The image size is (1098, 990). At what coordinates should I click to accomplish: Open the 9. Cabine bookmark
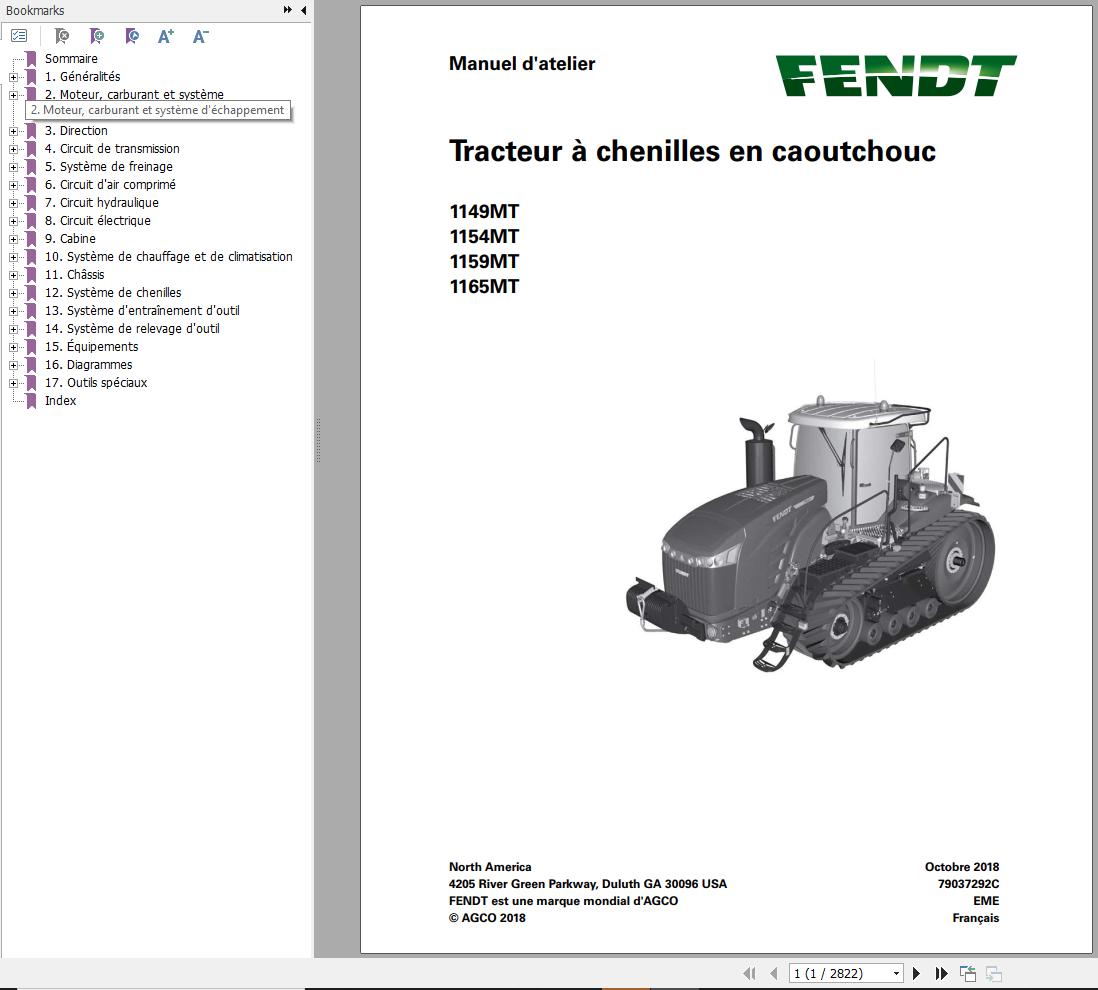pos(70,239)
